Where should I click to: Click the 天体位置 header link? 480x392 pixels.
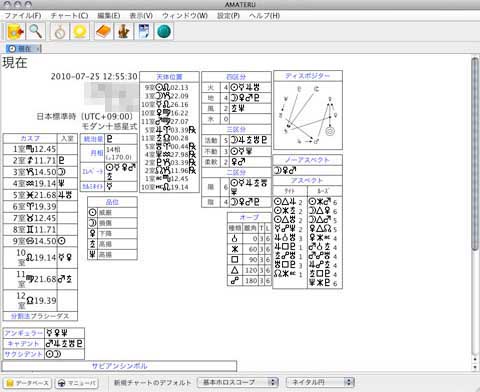(169, 77)
